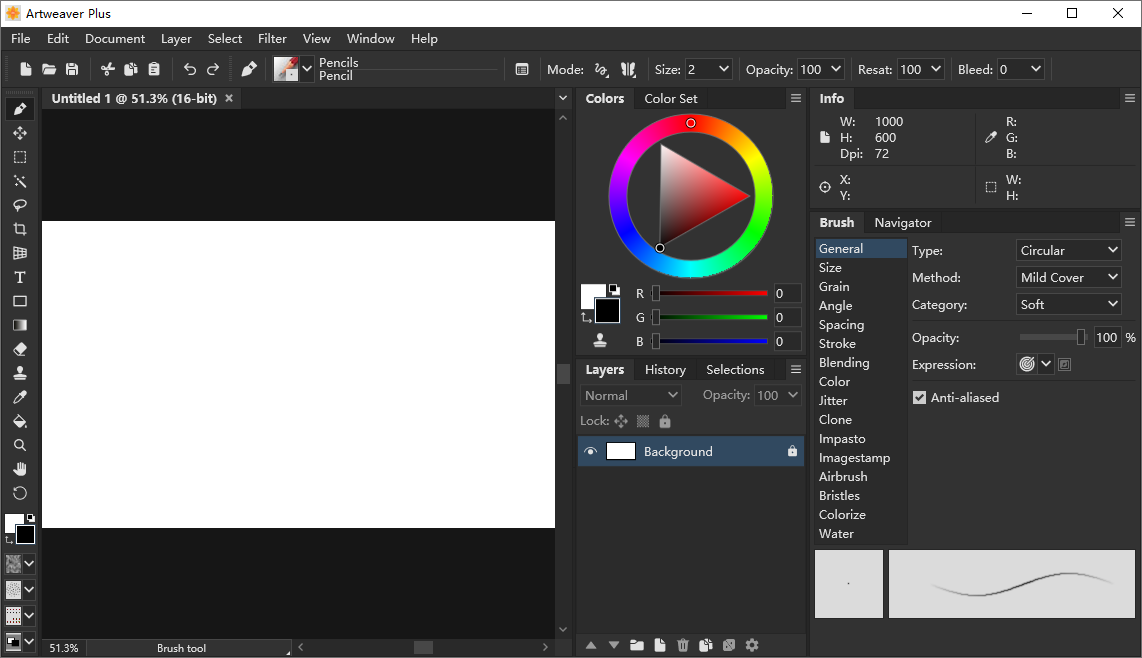The image size is (1142, 658).
Task: Click the red R color slider
Action: coord(710,294)
